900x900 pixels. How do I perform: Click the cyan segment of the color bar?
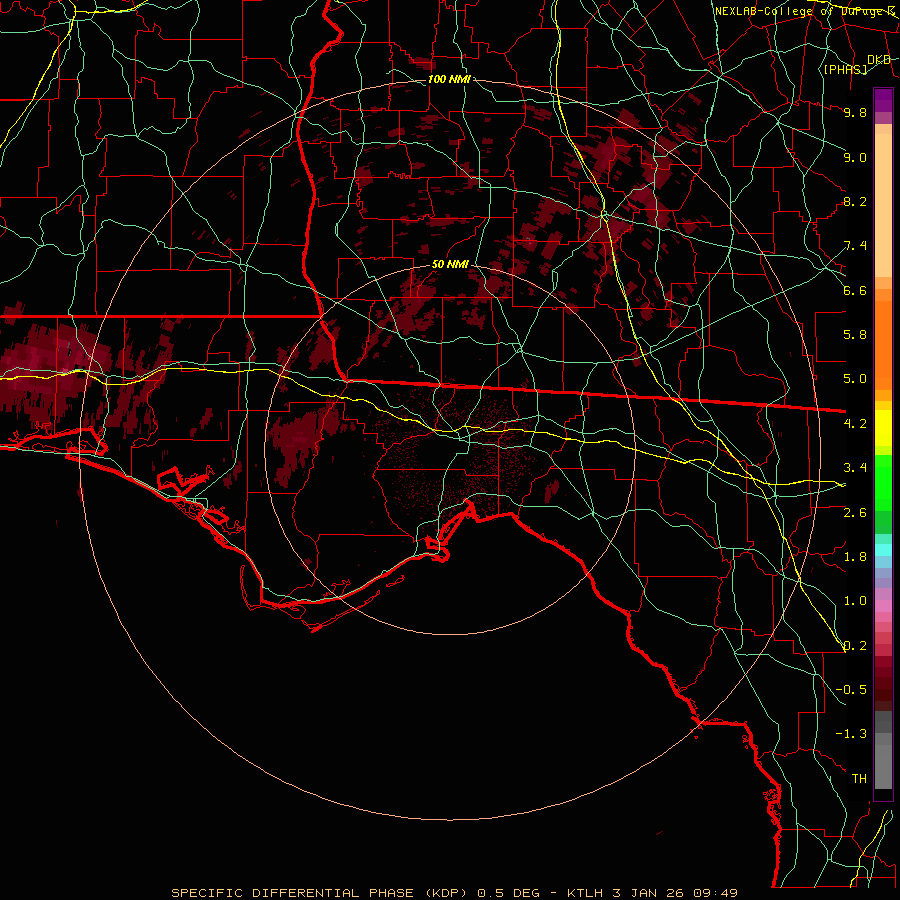883,549
